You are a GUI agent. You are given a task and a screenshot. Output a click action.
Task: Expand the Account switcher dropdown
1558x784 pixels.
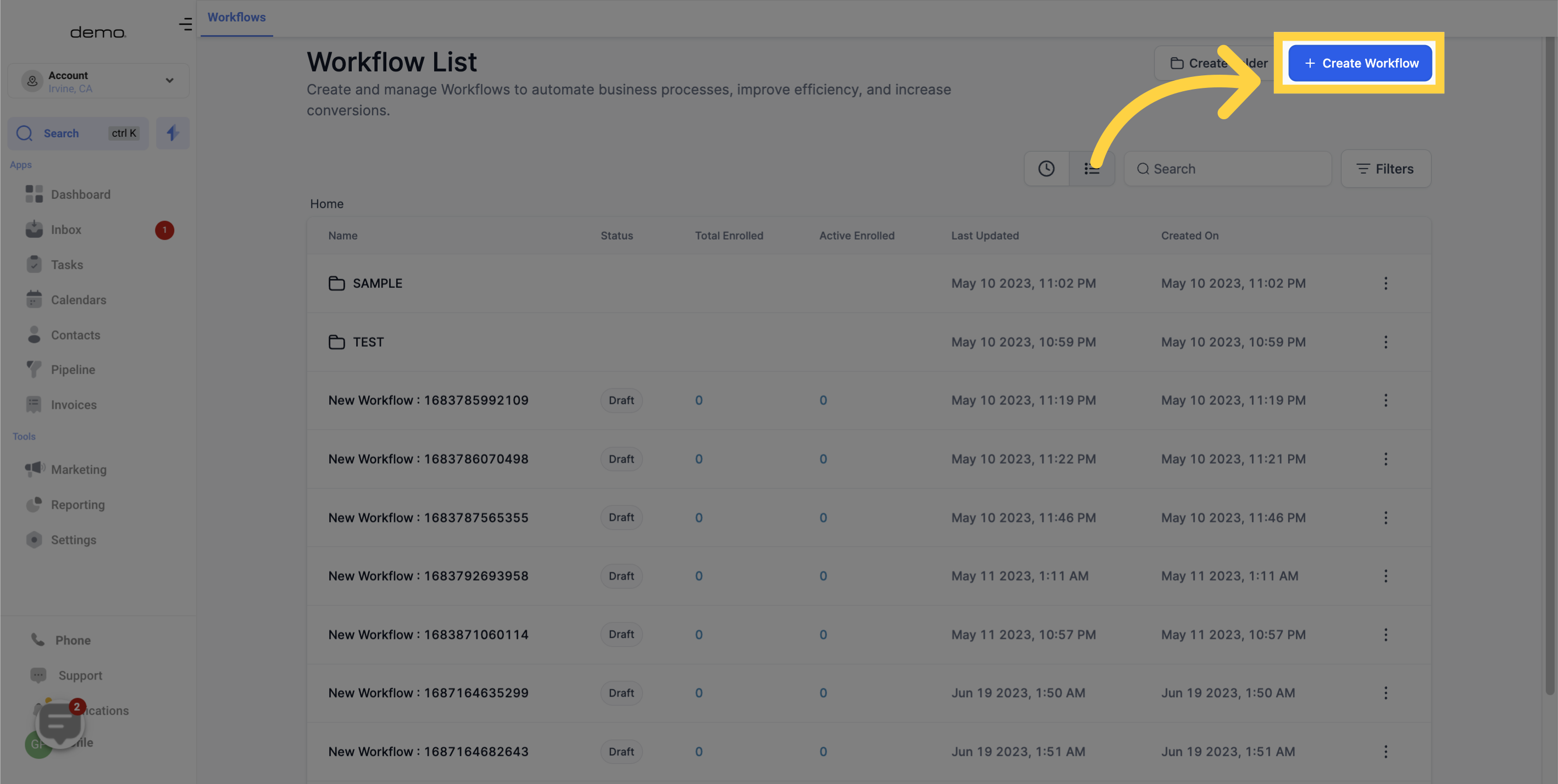pos(98,81)
